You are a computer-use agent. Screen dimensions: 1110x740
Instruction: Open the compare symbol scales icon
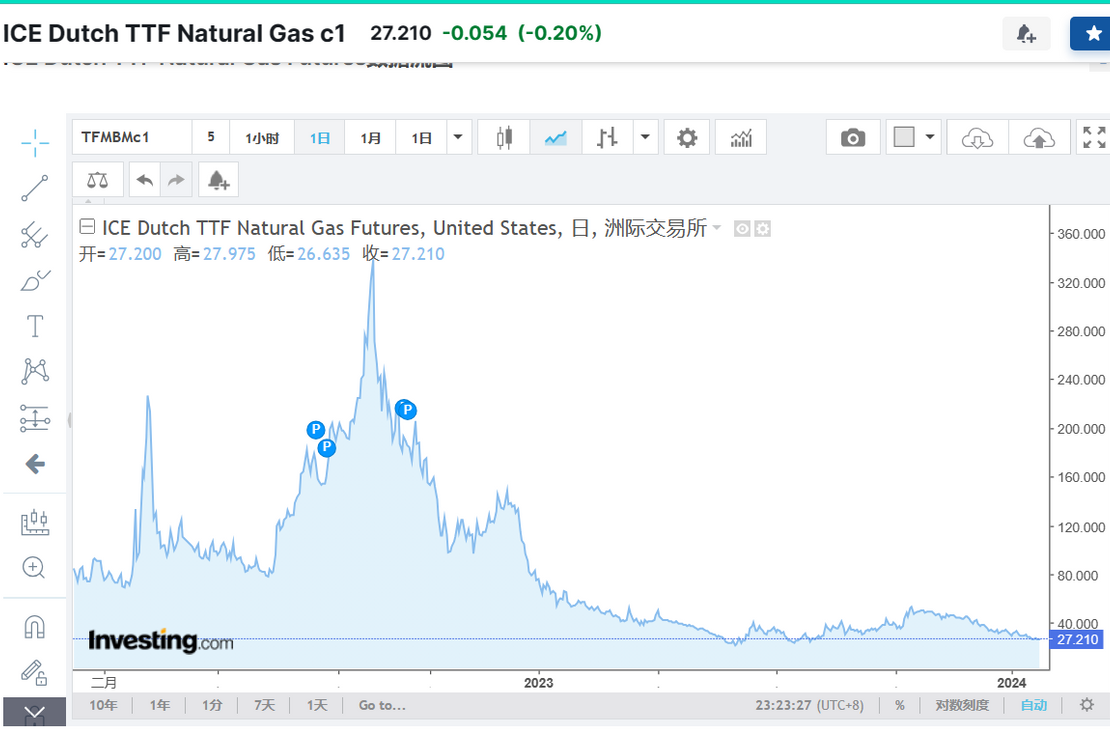tap(97, 179)
